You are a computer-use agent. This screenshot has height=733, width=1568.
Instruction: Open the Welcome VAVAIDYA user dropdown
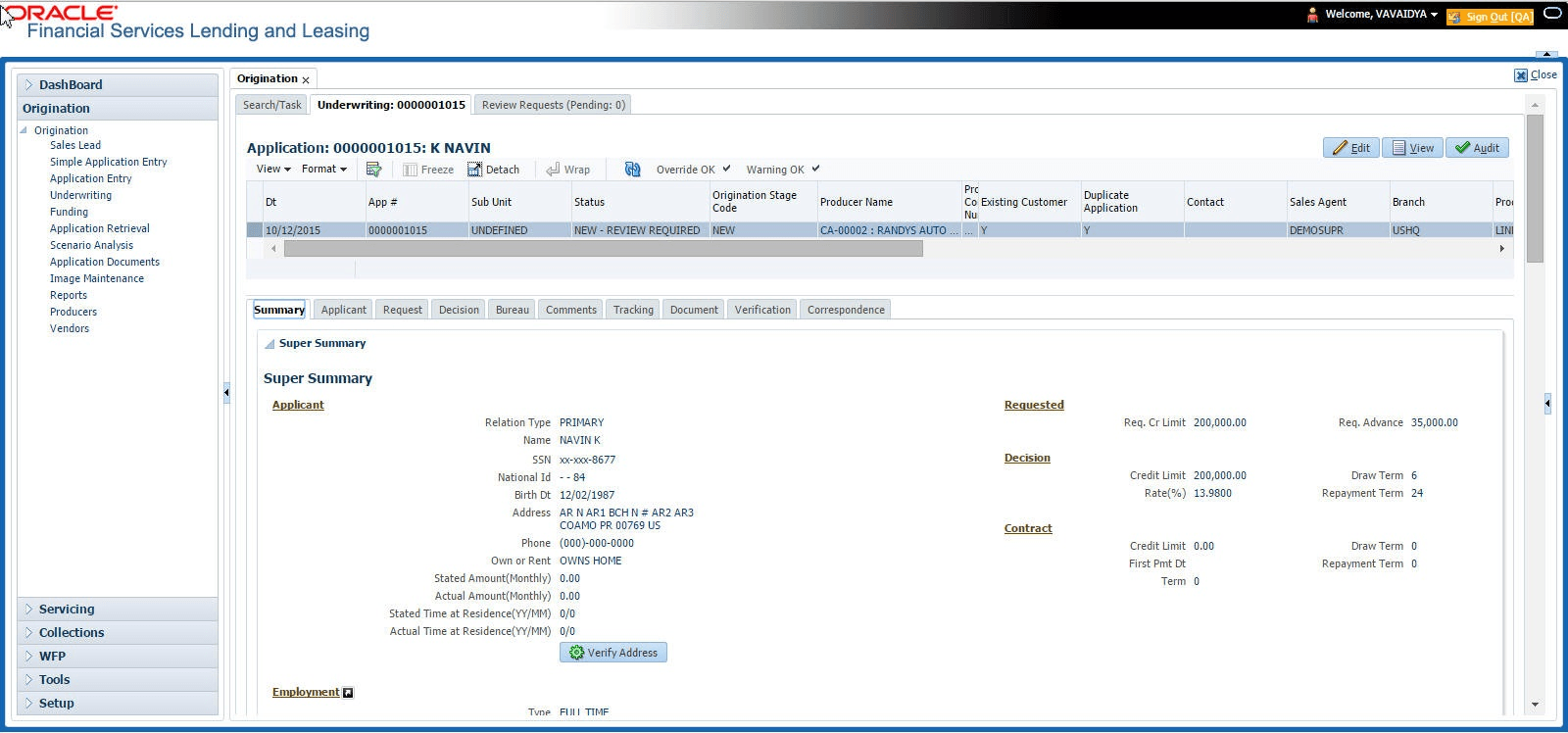point(1381,15)
